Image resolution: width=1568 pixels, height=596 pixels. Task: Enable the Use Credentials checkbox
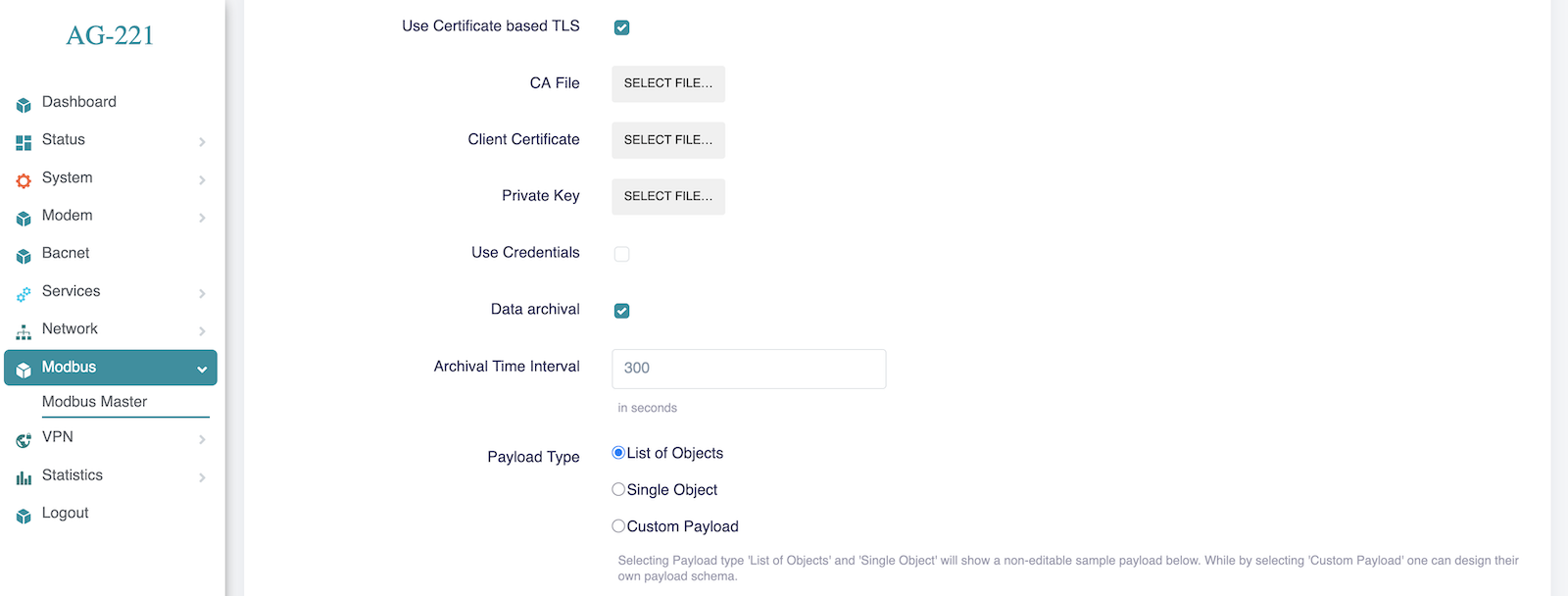pyautogui.click(x=621, y=253)
